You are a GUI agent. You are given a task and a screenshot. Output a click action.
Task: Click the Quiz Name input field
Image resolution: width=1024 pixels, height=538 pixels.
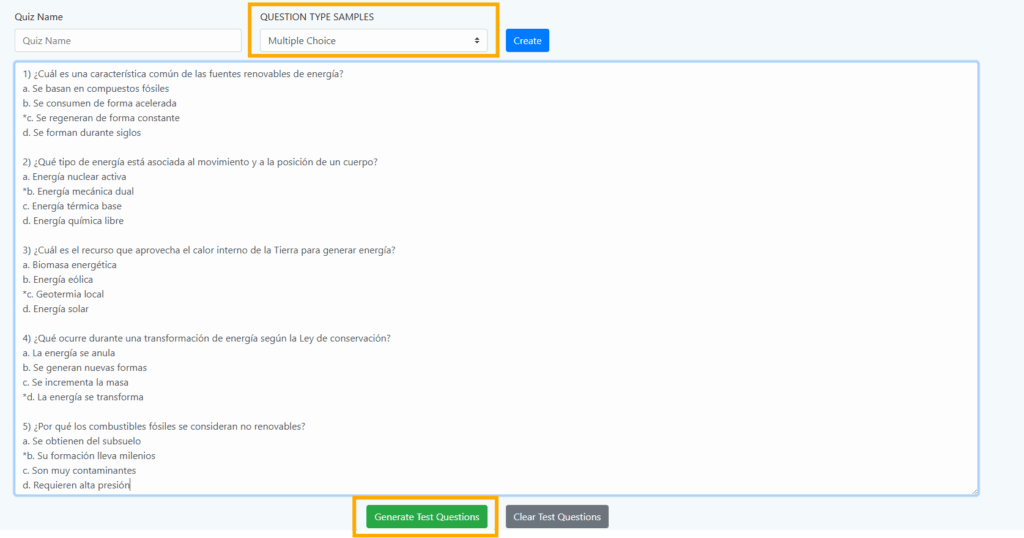[128, 41]
